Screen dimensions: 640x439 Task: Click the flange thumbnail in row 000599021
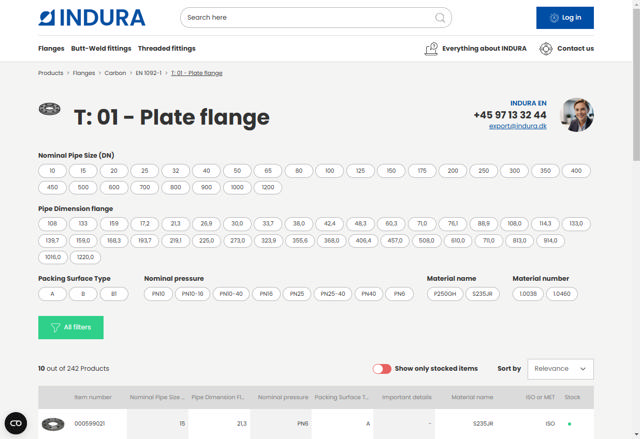coord(53,424)
